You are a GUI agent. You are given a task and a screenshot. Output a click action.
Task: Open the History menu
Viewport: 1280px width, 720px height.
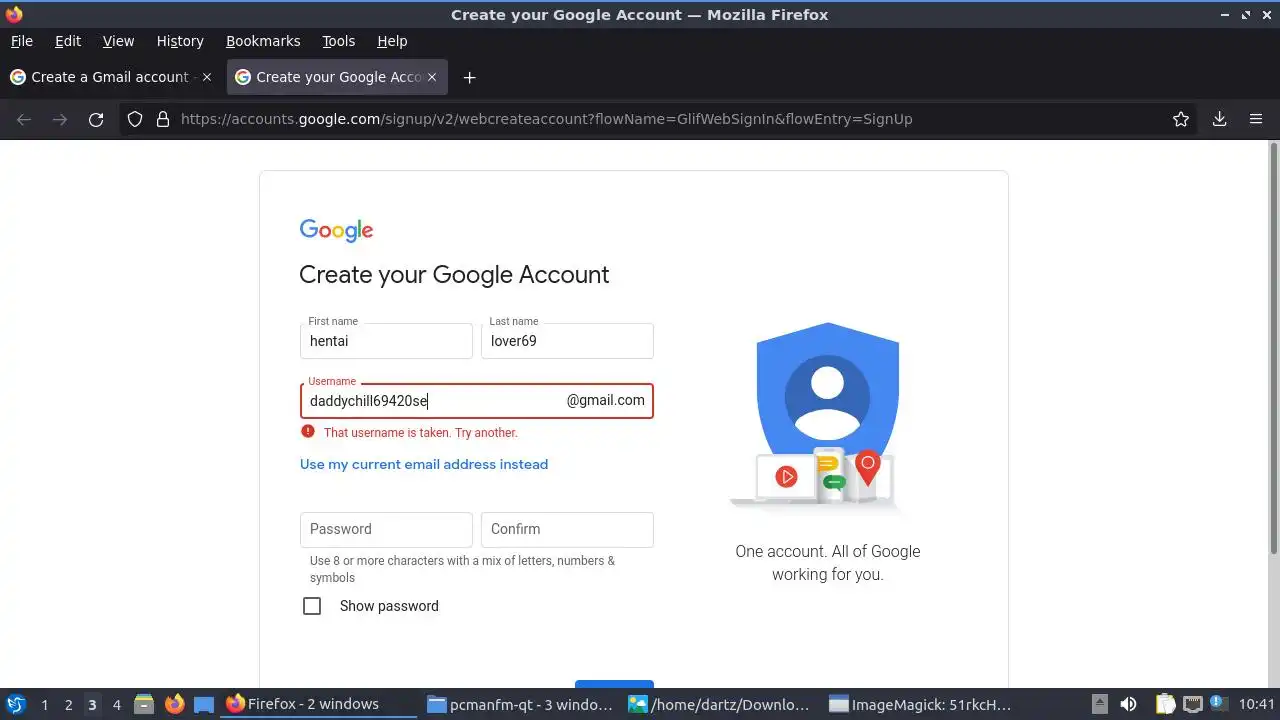[180, 41]
